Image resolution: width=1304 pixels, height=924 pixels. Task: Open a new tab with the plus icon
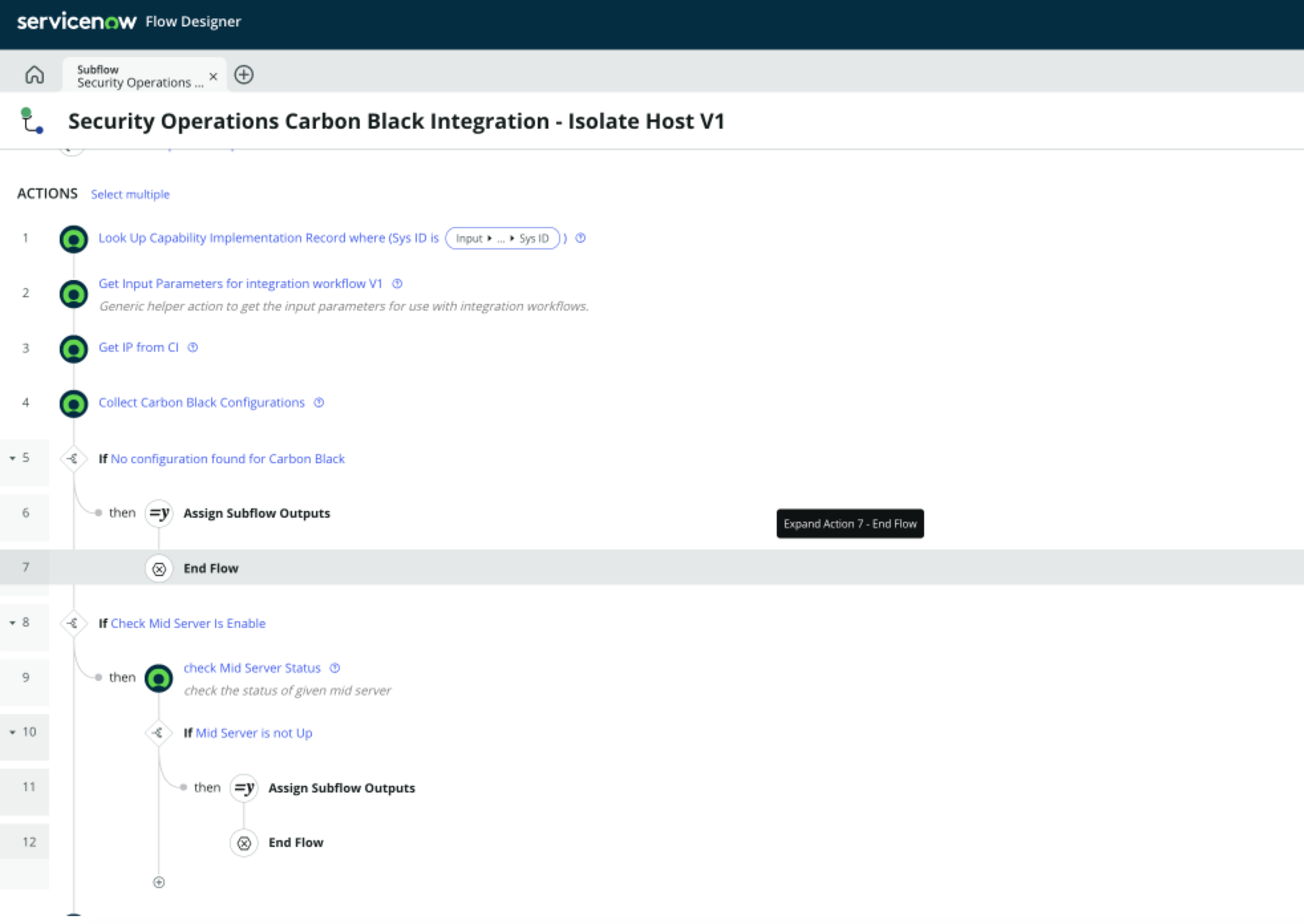click(x=244, y=75)
